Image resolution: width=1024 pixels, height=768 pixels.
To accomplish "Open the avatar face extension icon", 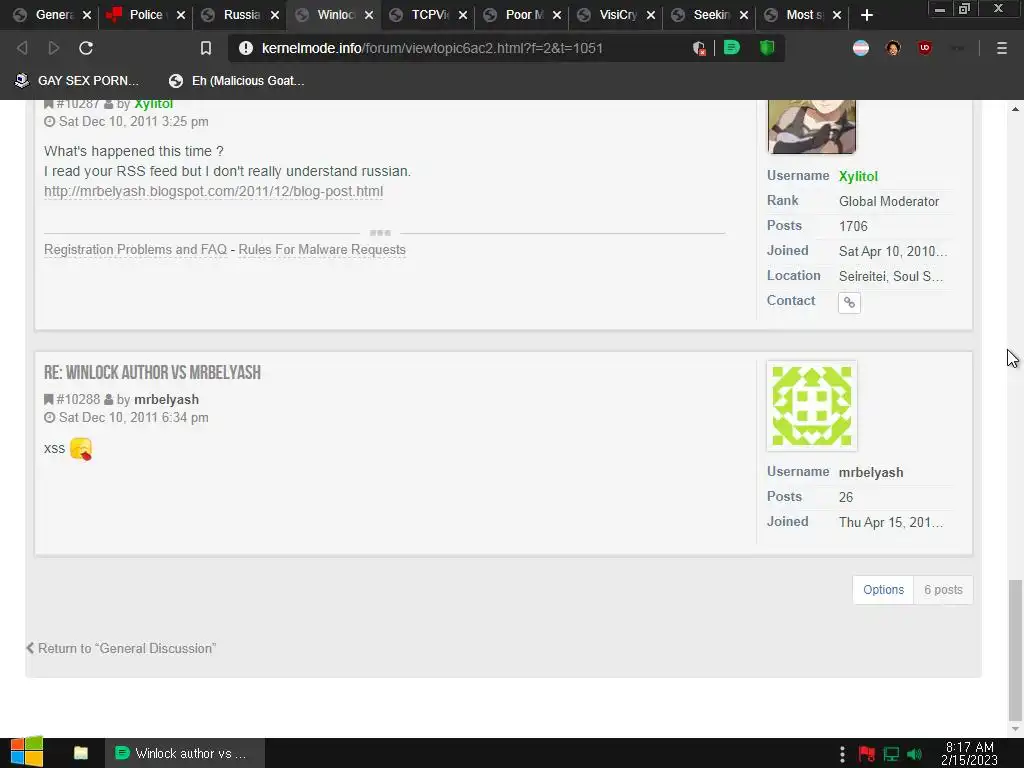I will [x=893, y=48].
